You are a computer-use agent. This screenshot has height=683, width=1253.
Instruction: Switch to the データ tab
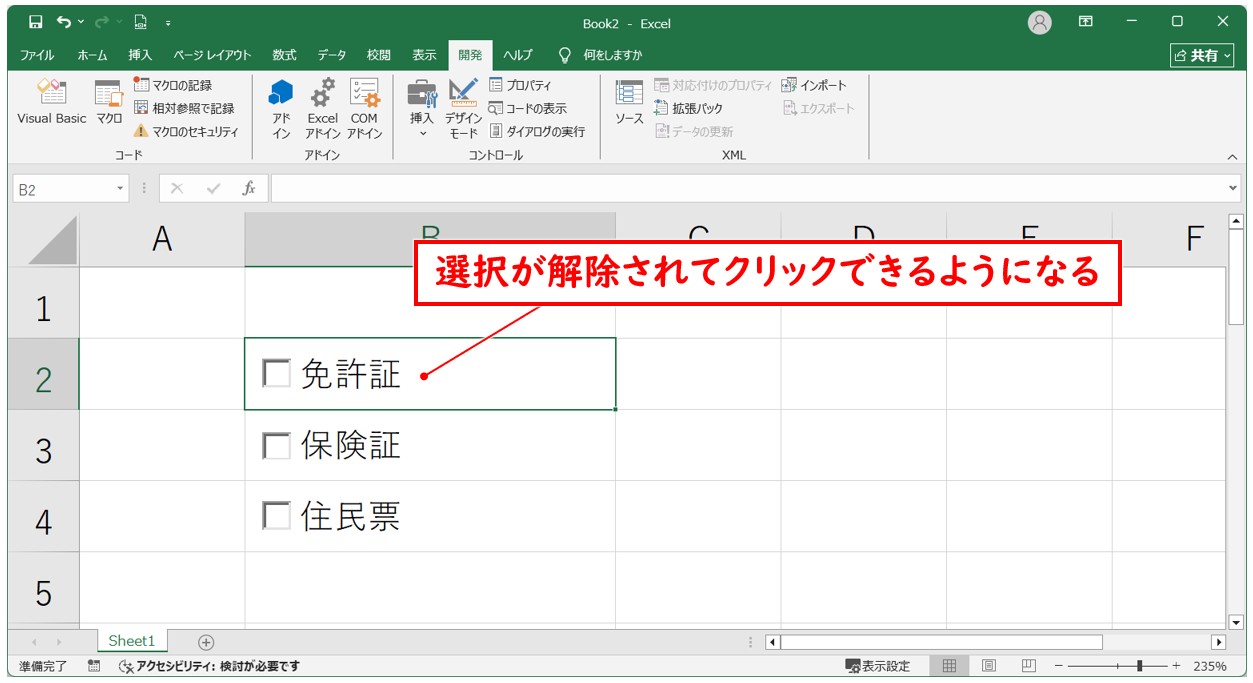click(x=332, y=55)
